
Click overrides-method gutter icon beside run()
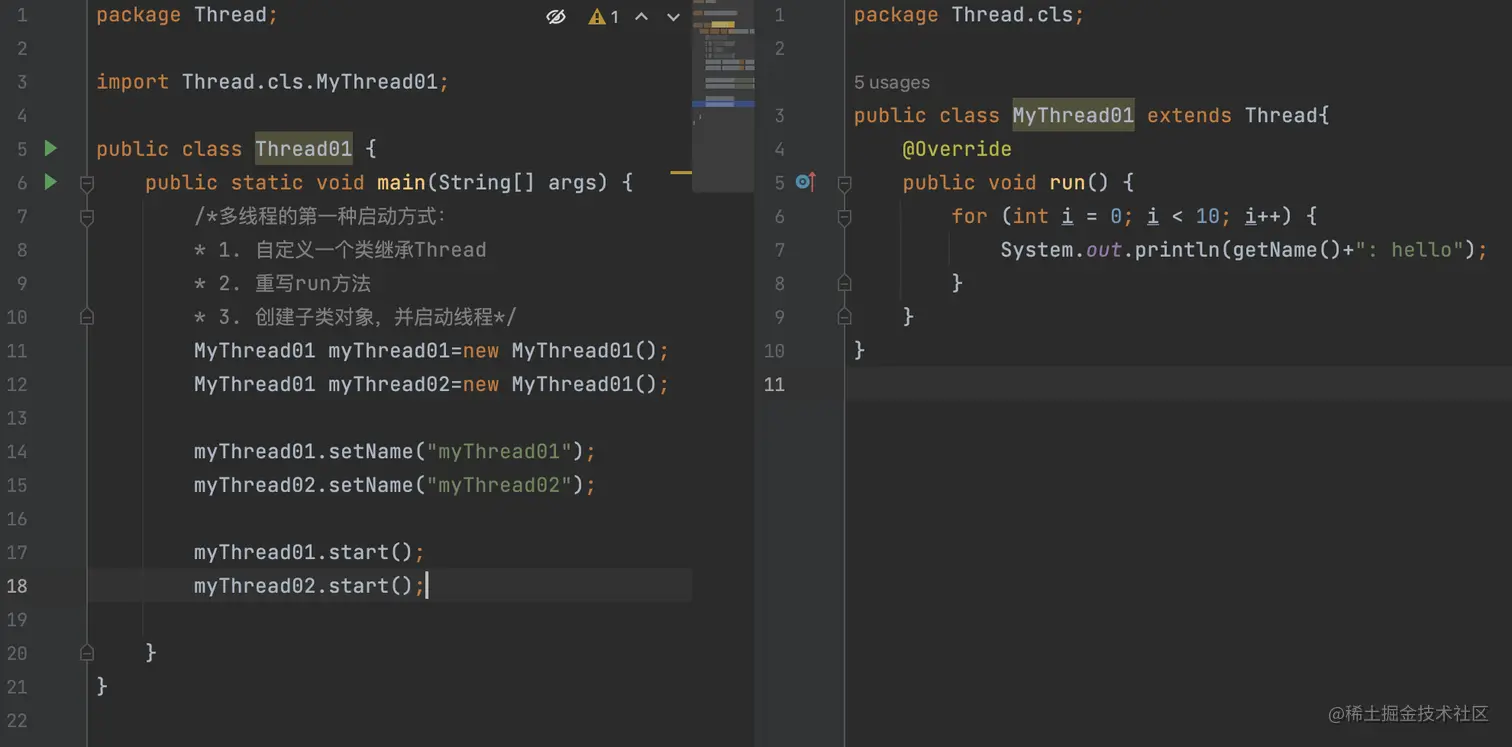pyautogui.click(x=806, y=182)
